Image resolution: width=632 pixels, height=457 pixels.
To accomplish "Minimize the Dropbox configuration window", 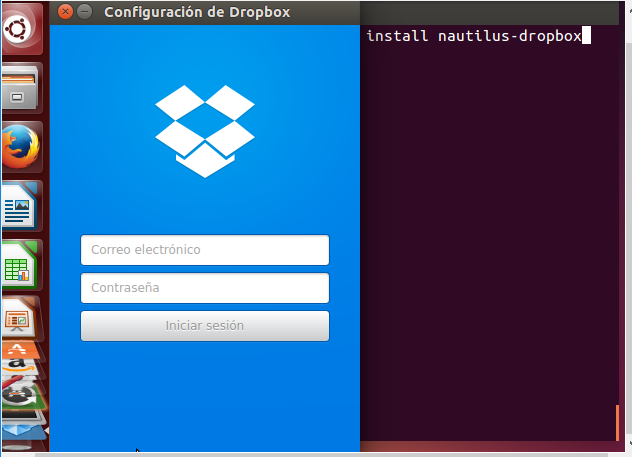I will click(x=84, y=12).
